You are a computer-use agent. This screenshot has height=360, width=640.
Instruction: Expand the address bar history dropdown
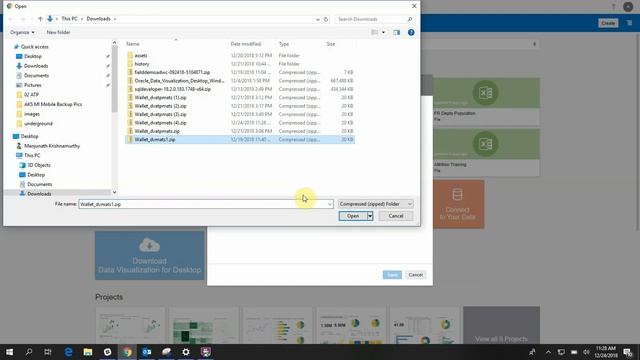coord(318,19)
